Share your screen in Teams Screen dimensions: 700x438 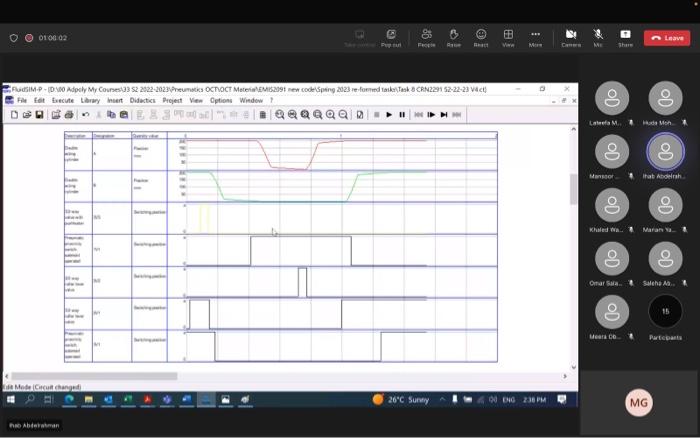tap(625, 38)
